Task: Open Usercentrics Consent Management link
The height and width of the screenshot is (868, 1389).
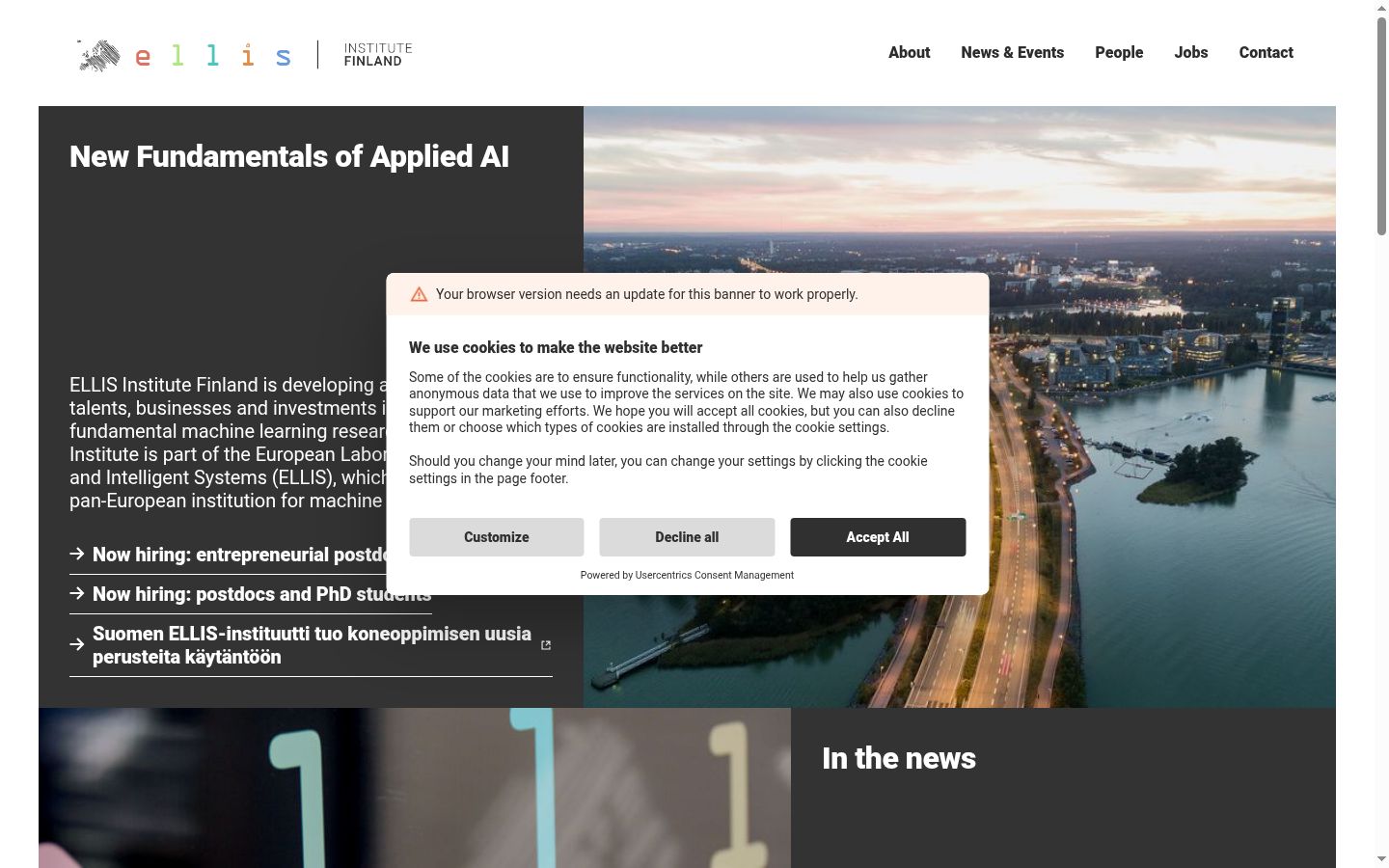Action: (x=715, y=575)
